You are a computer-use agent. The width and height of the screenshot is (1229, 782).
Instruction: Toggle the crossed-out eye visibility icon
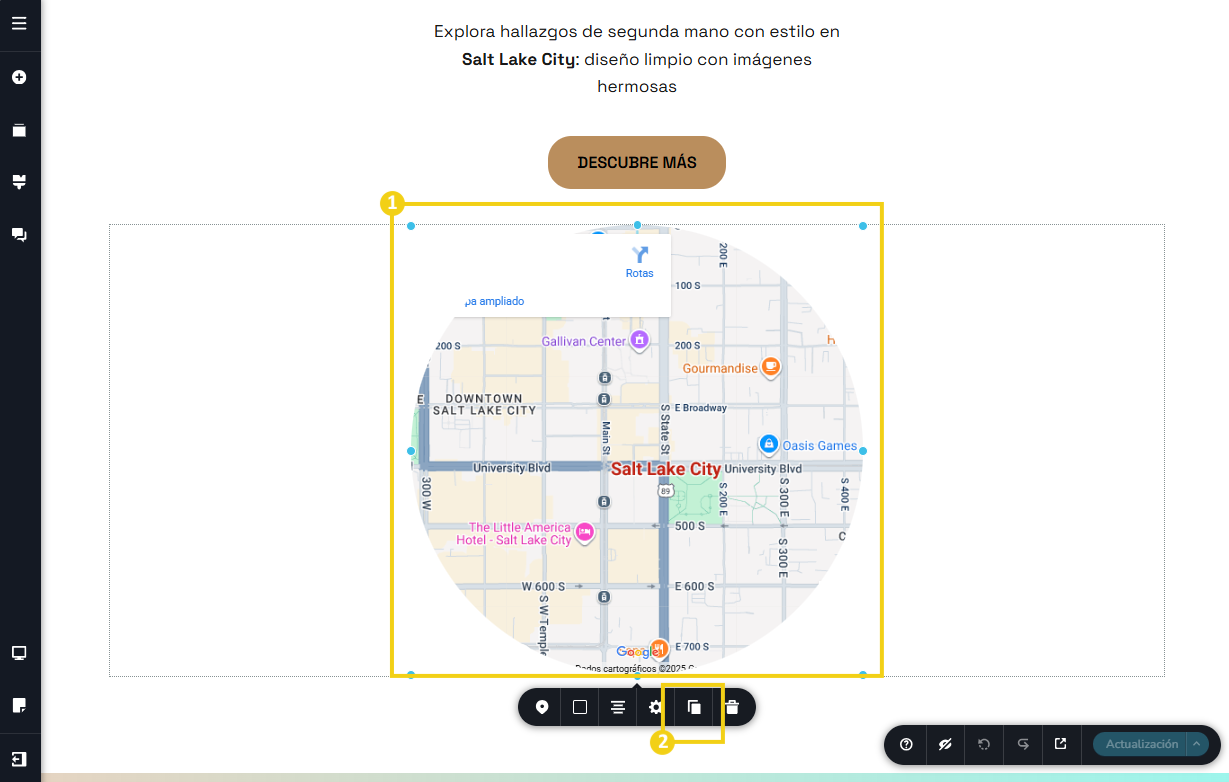[x=945, y=744]
